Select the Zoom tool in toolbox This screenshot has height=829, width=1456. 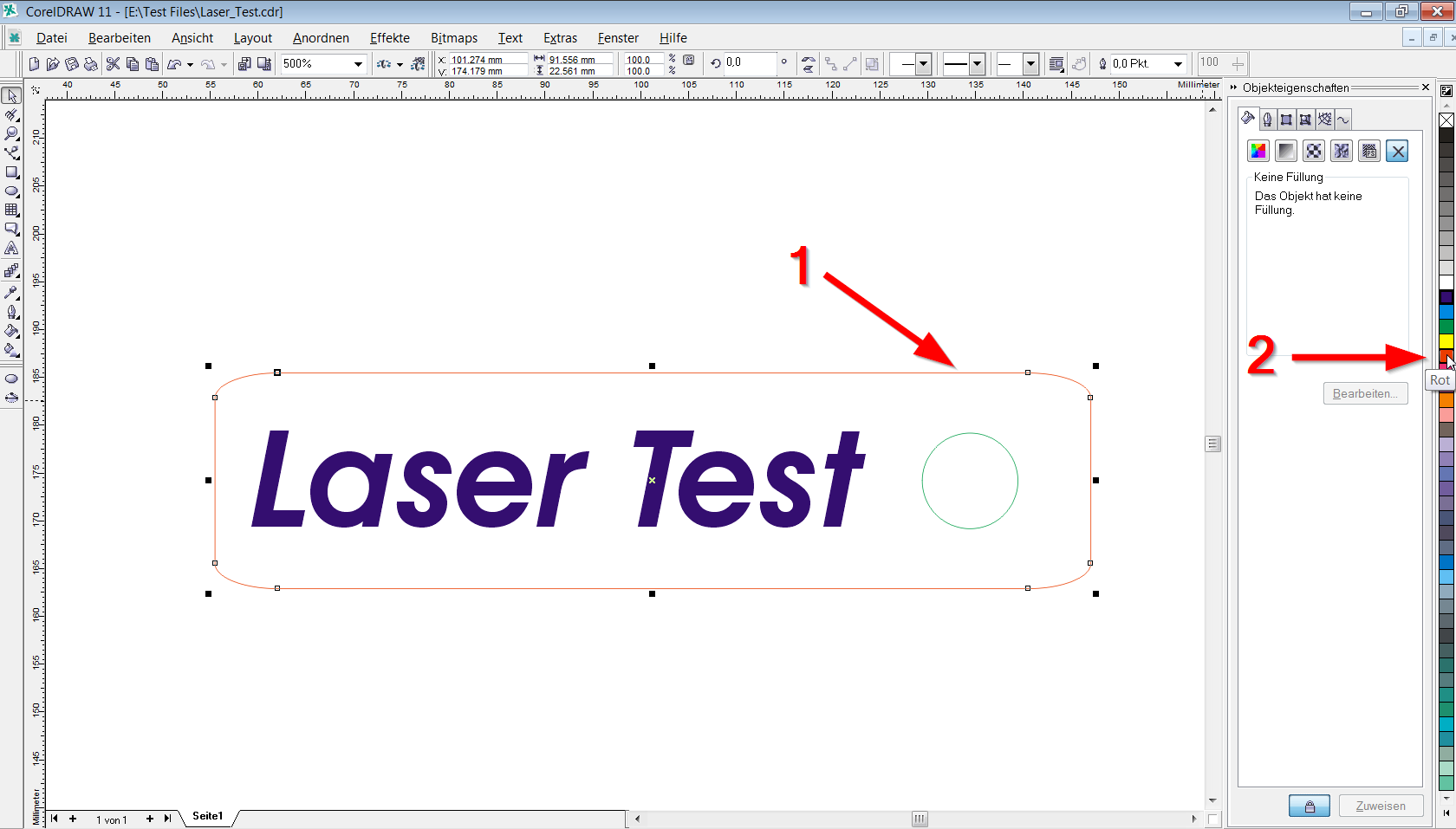[x=12, y=134]
